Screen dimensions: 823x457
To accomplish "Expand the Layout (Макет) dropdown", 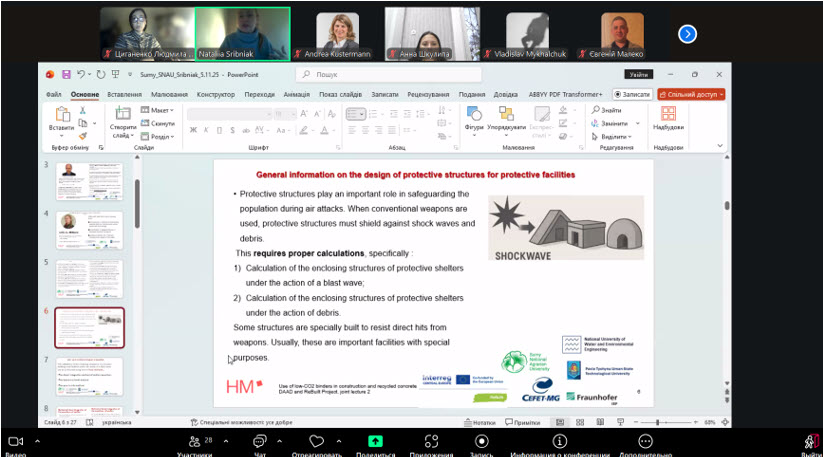I will 161,110.
